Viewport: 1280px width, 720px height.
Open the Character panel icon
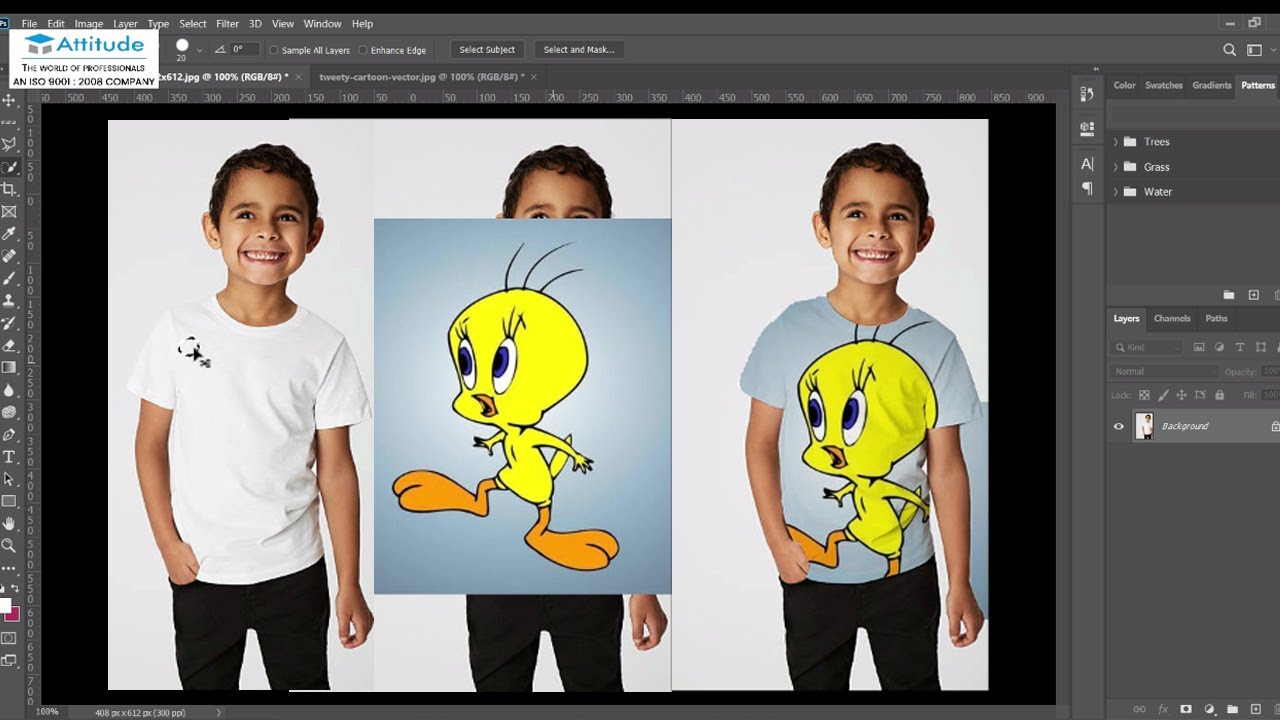click(1088, 164)
